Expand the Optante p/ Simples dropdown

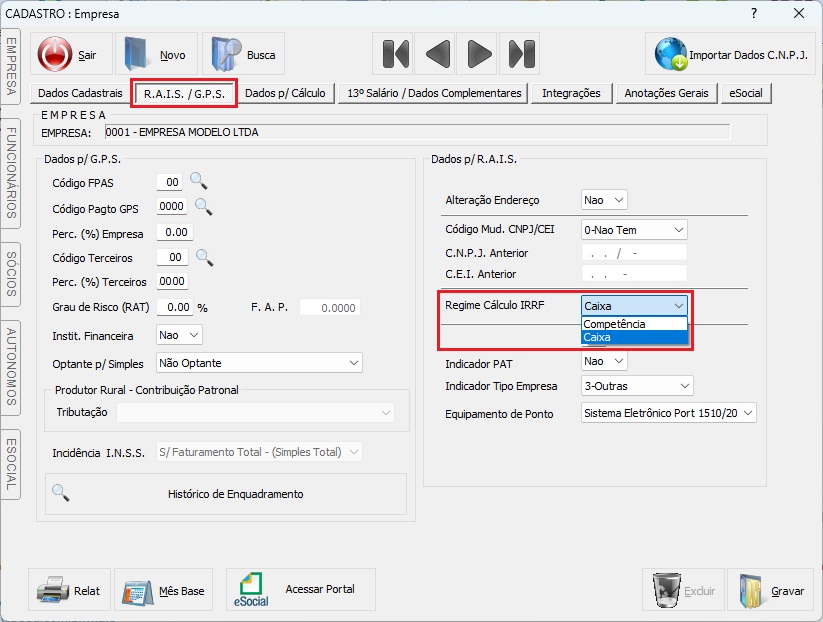point(353,363)
